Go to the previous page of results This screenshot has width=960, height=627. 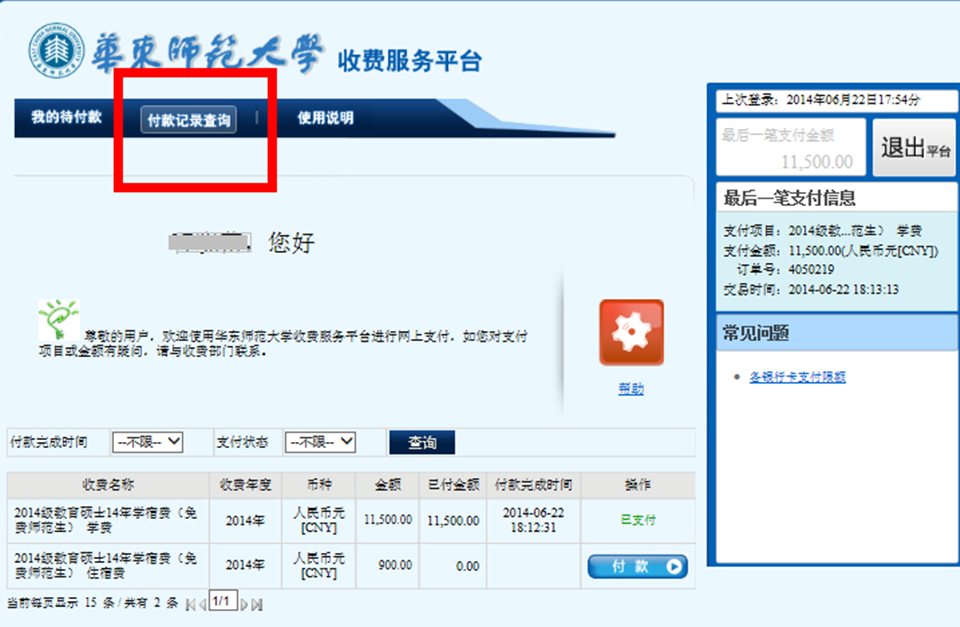tap(202, 605)
